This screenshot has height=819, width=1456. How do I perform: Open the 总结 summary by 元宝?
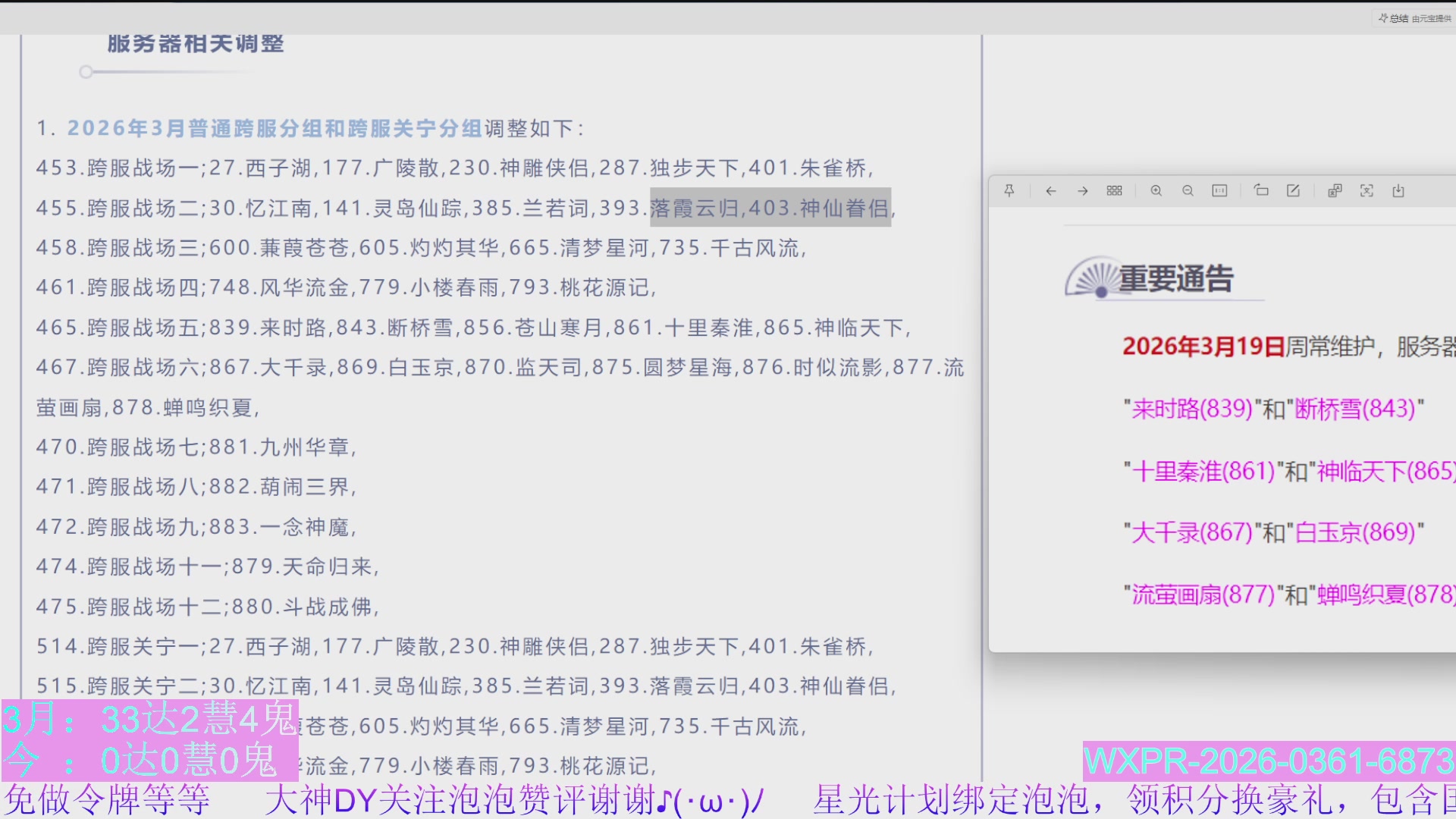[x=1412, y=18]
